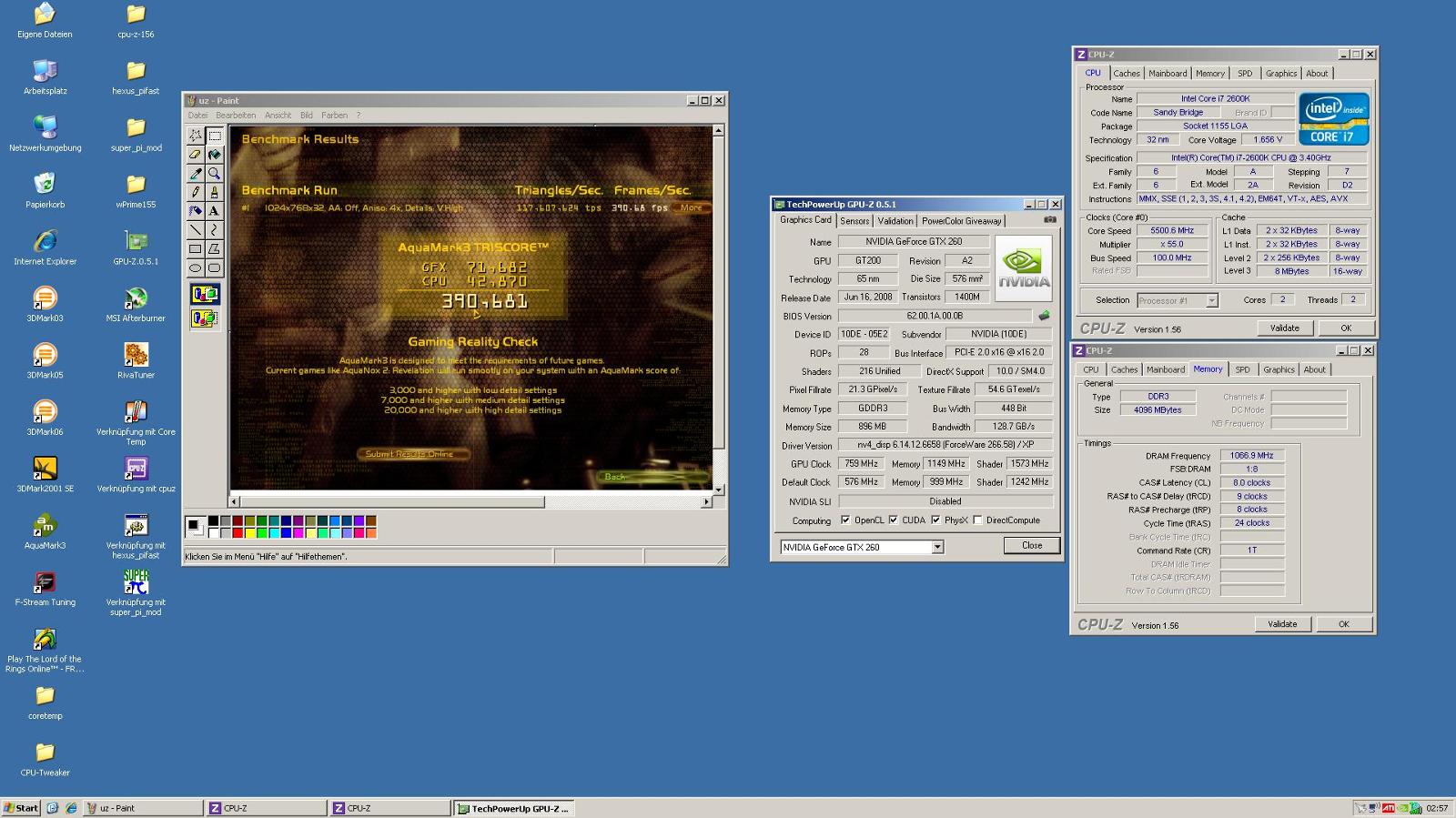Image resolution: width=1456 pixels, height=818 pixels.
Task: Click the Close button in GPU-Z
Action: (x=1032, y=545)
